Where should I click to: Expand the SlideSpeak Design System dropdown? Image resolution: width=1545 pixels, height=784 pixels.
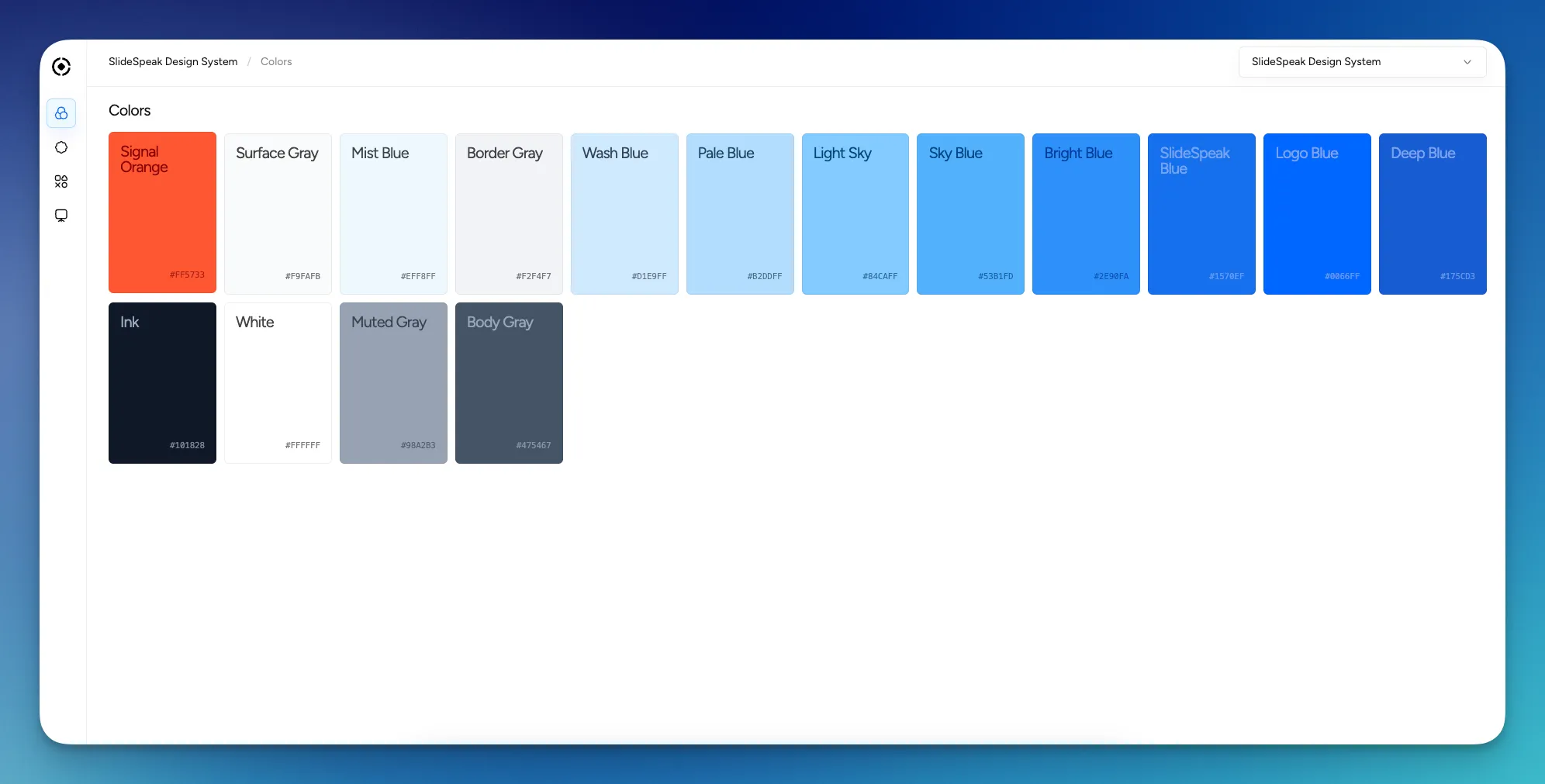tap(1362, 62)
